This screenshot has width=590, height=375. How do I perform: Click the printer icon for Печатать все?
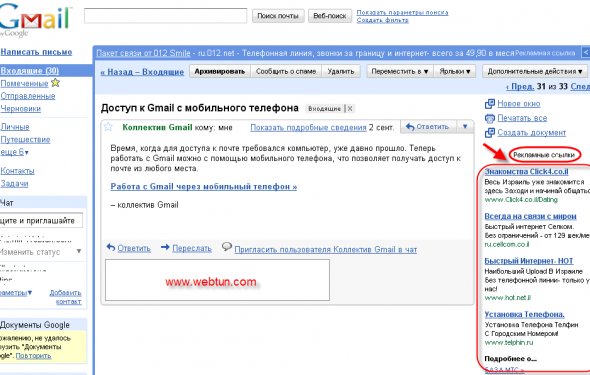490,118
